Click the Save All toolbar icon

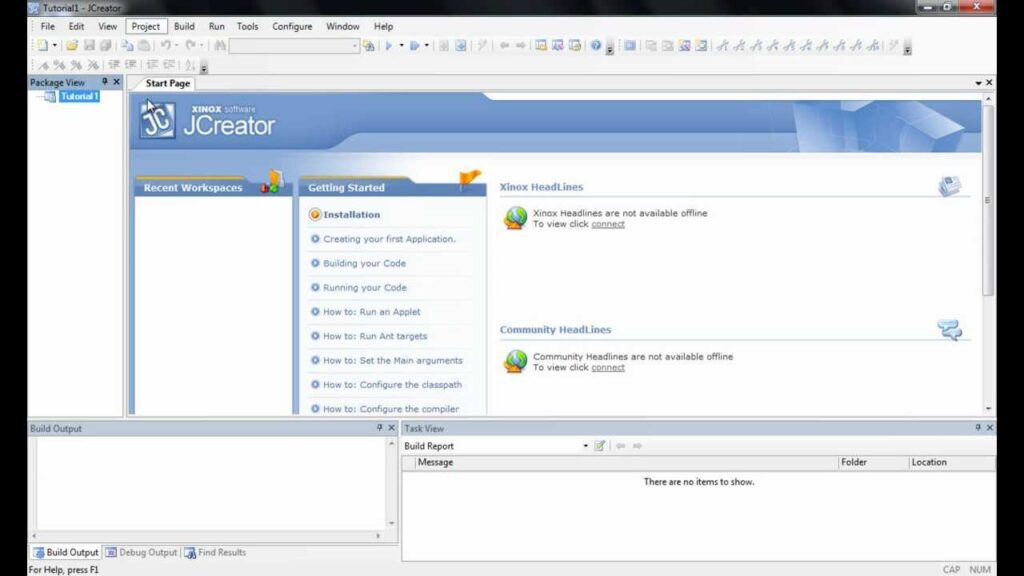[105, 46]
